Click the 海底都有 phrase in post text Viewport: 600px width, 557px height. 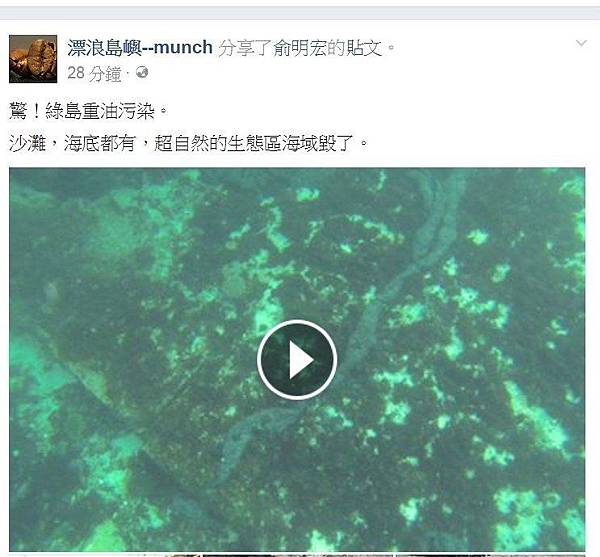pyautogui.click(x=100, y=143)
